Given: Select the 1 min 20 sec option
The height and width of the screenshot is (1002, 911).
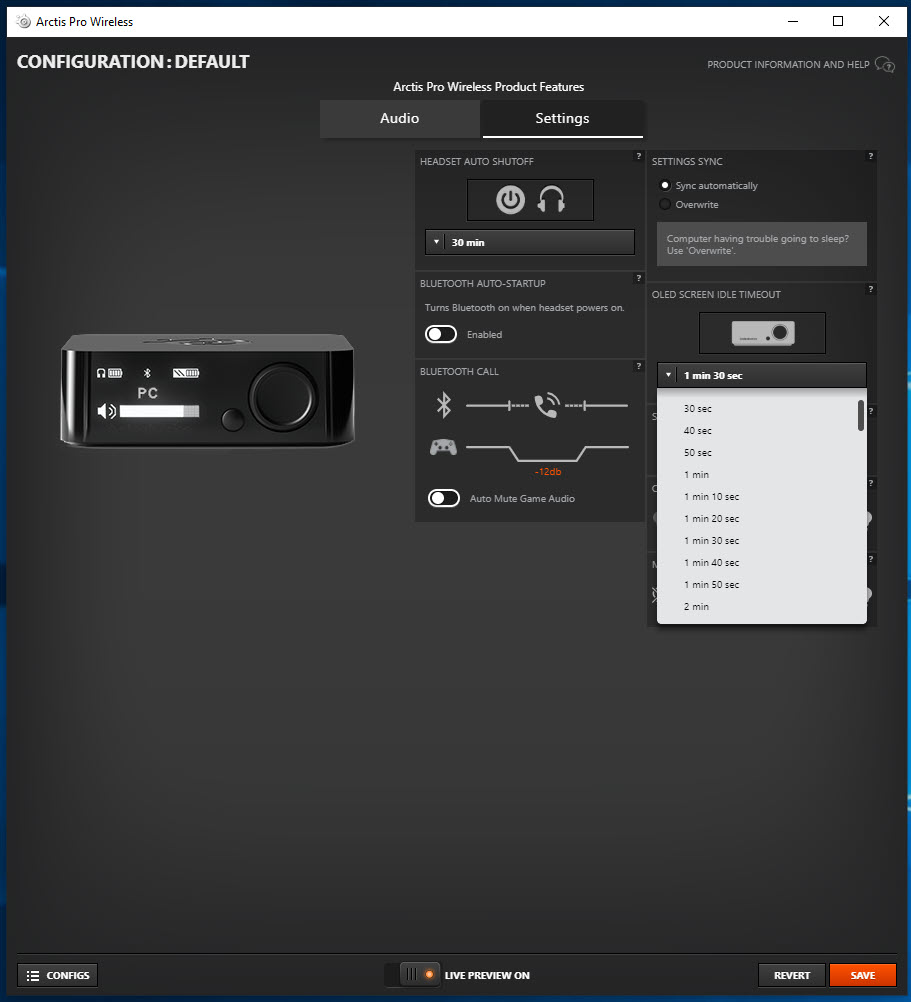Looking at the screenshot, I should [x=762, y=519].
